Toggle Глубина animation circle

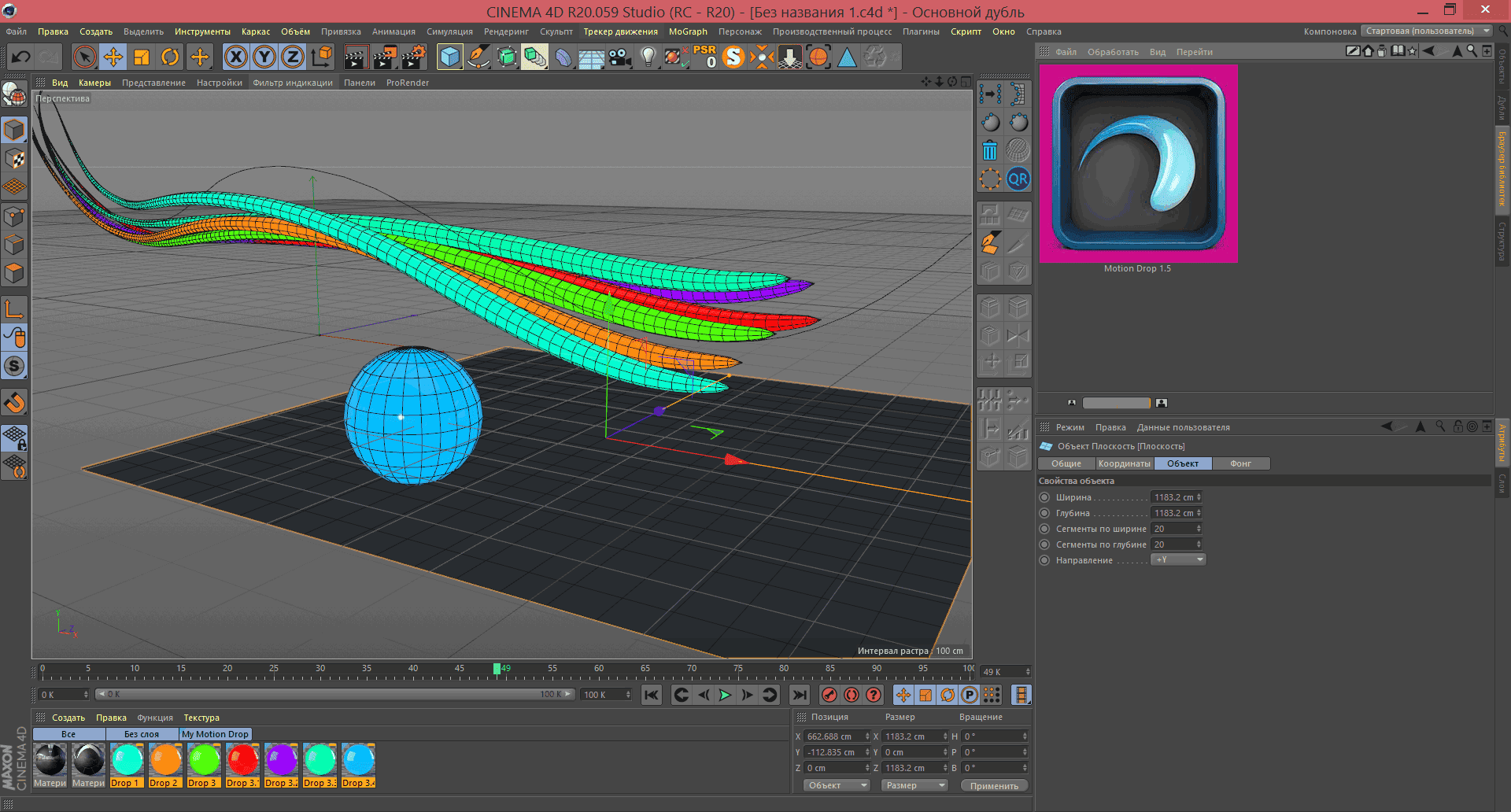coord(1044,513)
